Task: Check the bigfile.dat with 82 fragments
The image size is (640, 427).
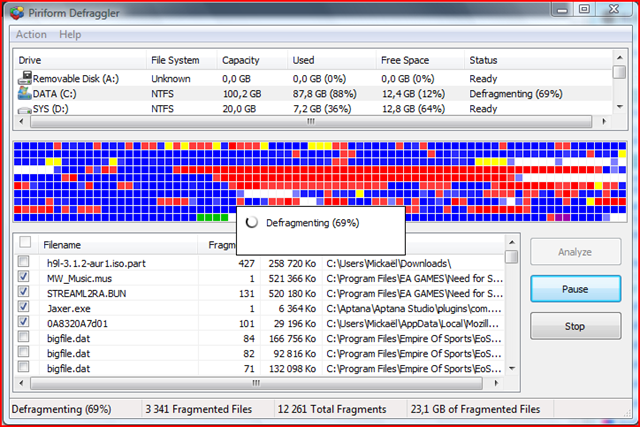Action: [24, 352]
